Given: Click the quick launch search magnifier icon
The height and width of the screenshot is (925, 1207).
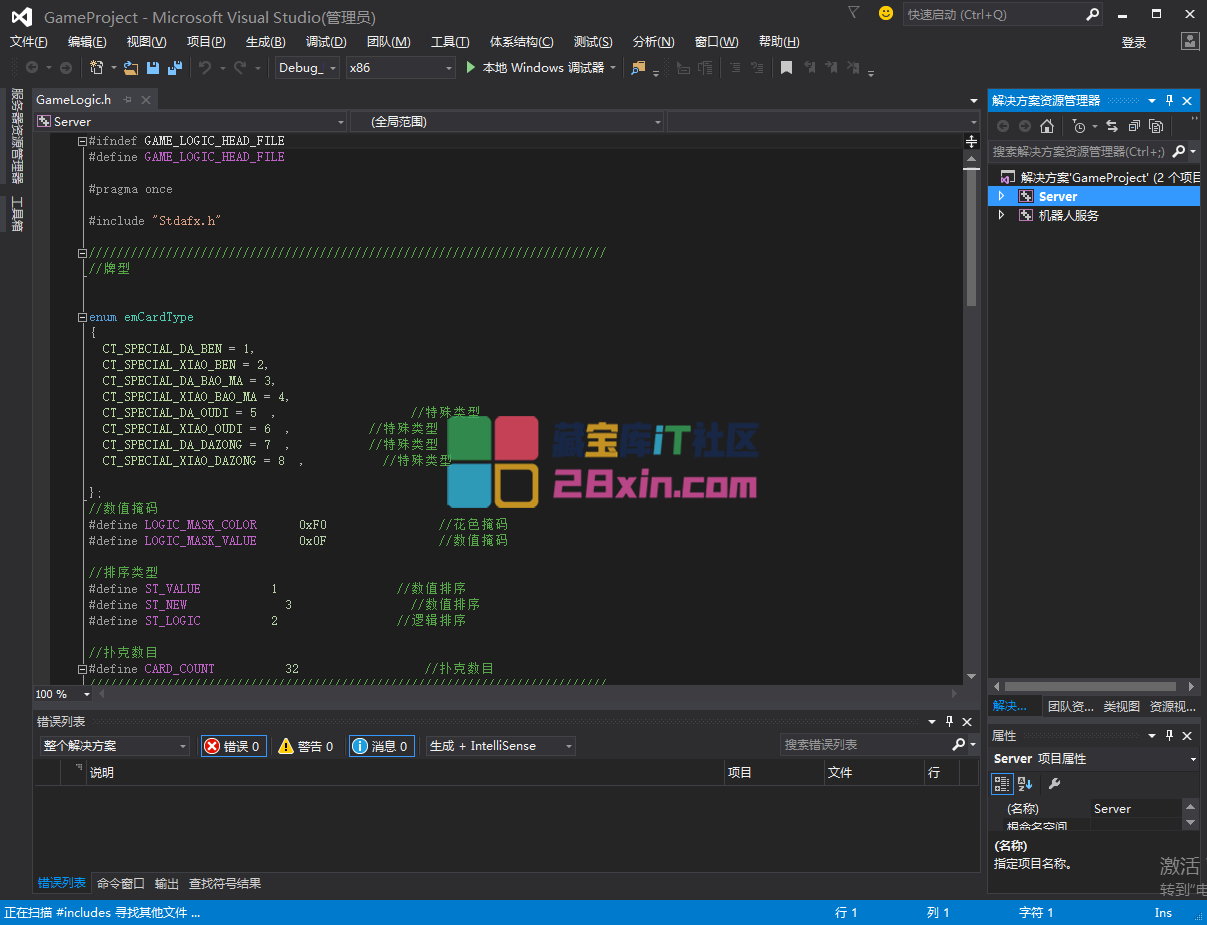Looking at the screenshot, I should point(1092,14).
